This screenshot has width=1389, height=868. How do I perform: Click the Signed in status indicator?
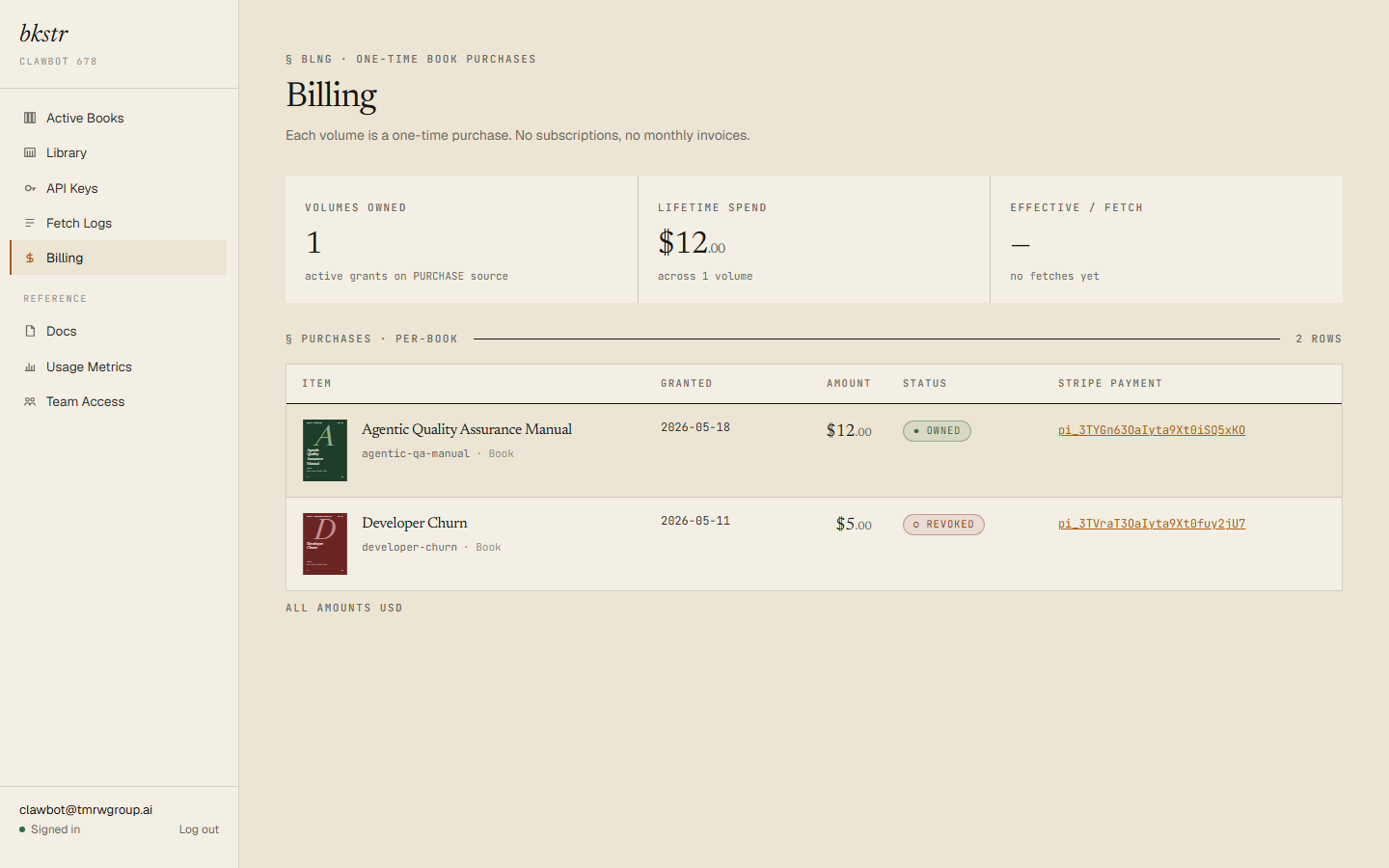coord(50,829)
